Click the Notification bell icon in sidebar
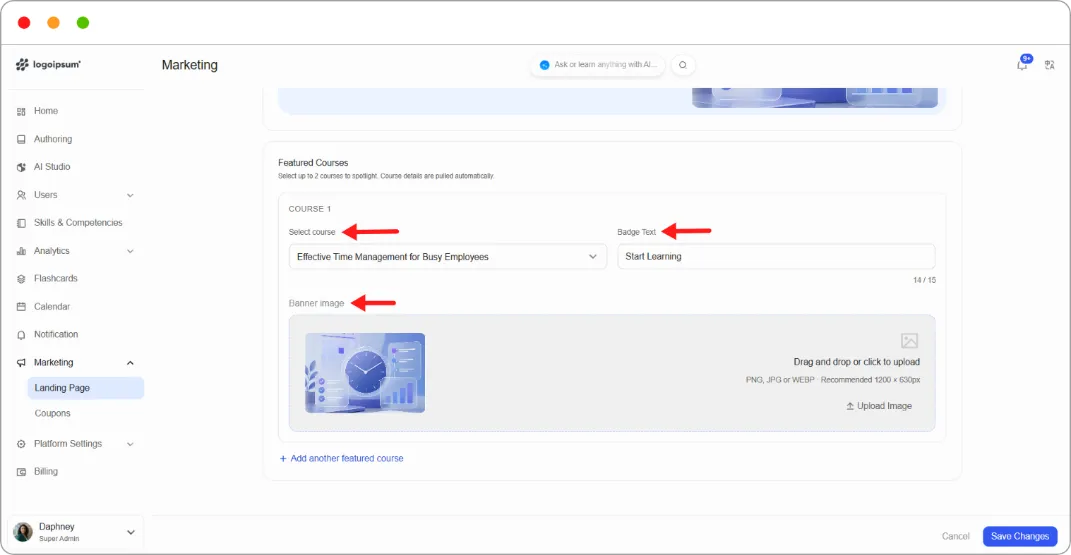Image resolution: width=1071 pixels, height=555 pixels. coord(21,335)
